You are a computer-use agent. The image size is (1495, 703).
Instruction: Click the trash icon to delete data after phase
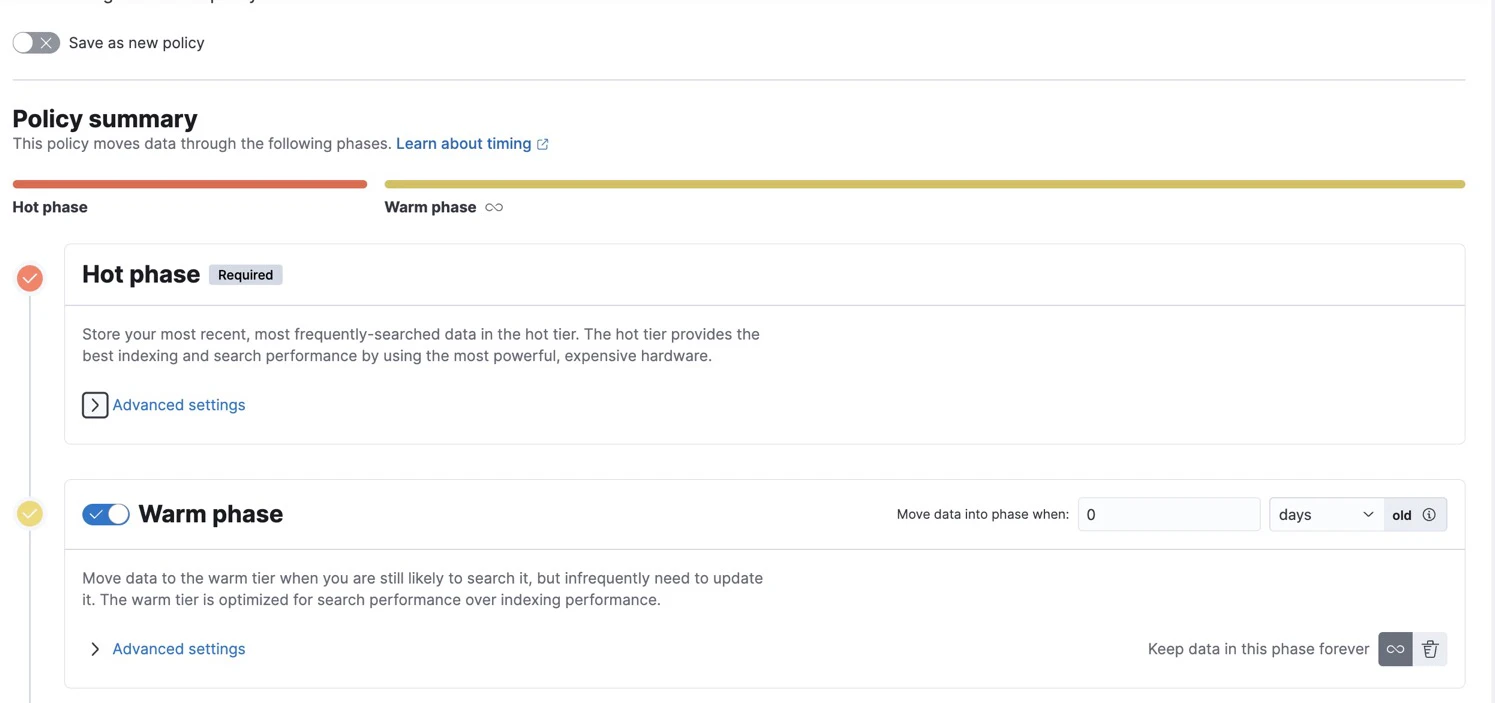tap(1430, 649)
